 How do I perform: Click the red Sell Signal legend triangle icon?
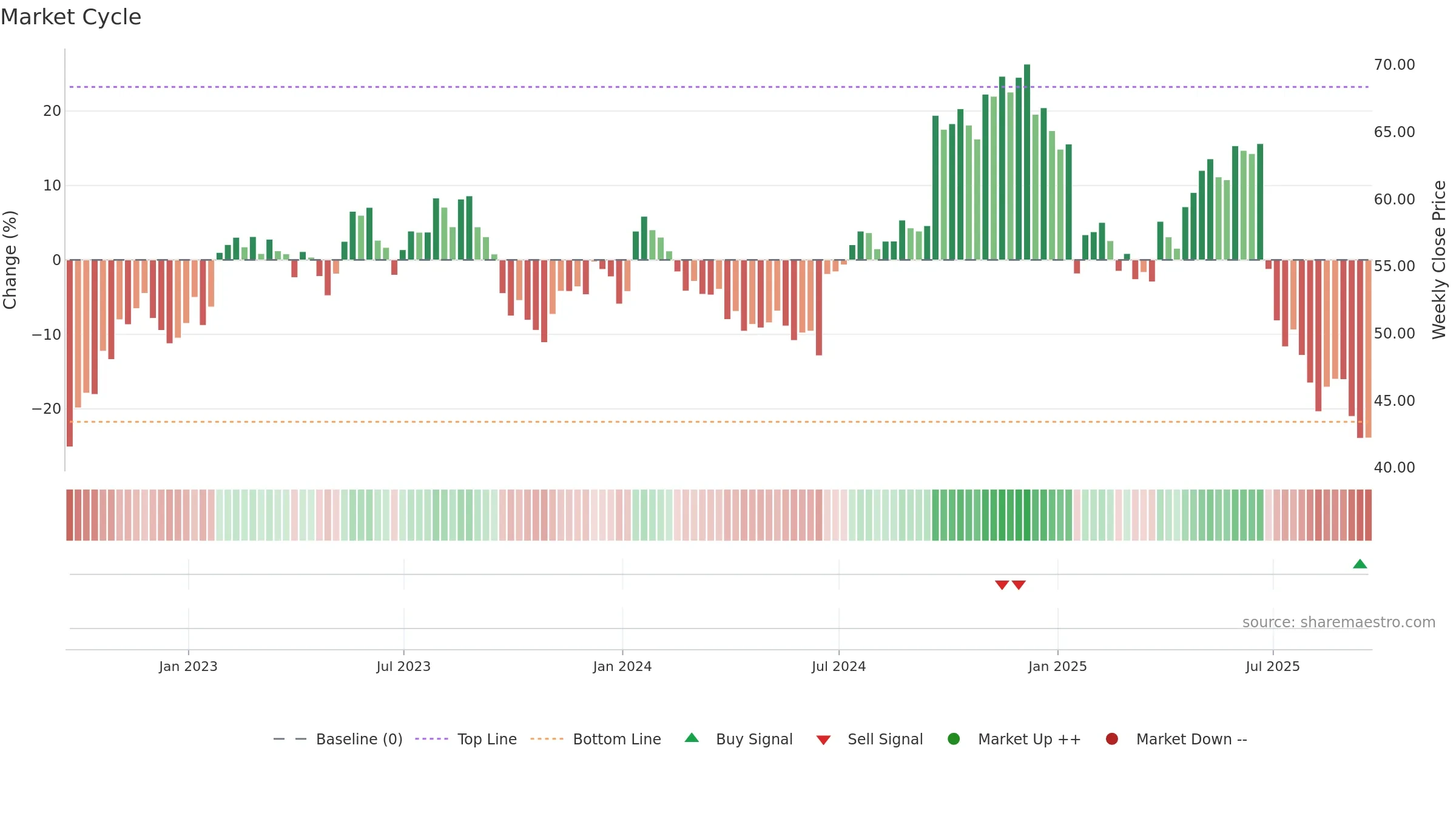pos(823,740)
